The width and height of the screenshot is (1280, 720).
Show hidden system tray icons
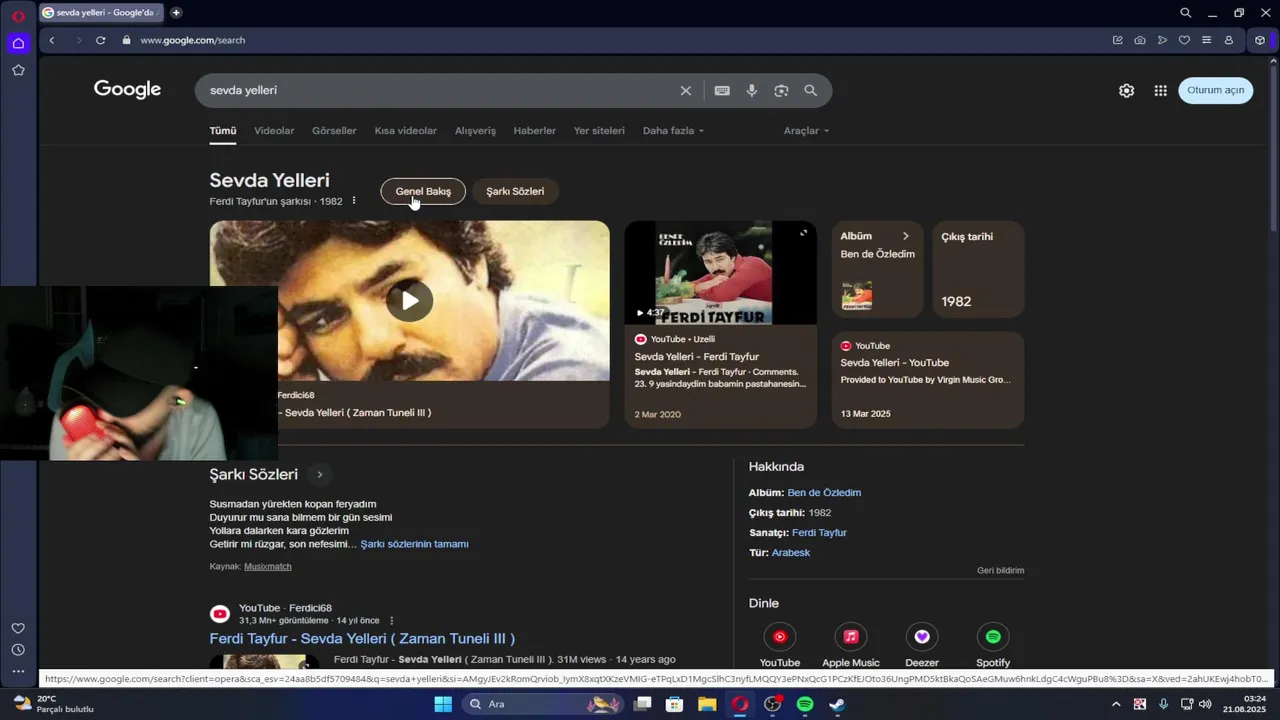[1116, 704]
